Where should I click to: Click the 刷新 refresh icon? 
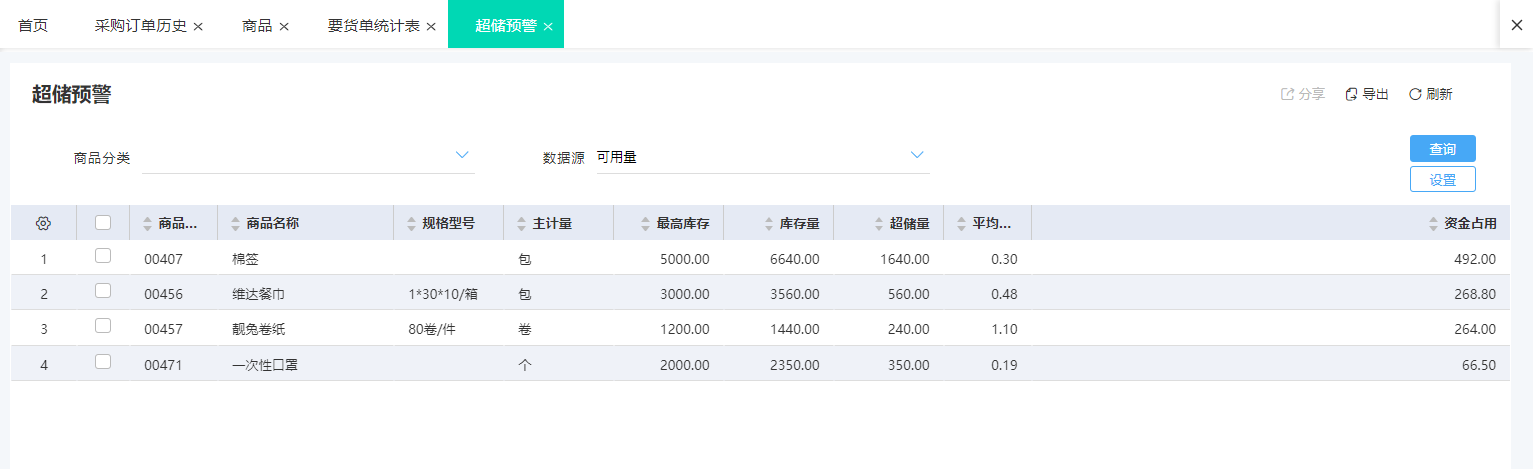coord(1415,94)
